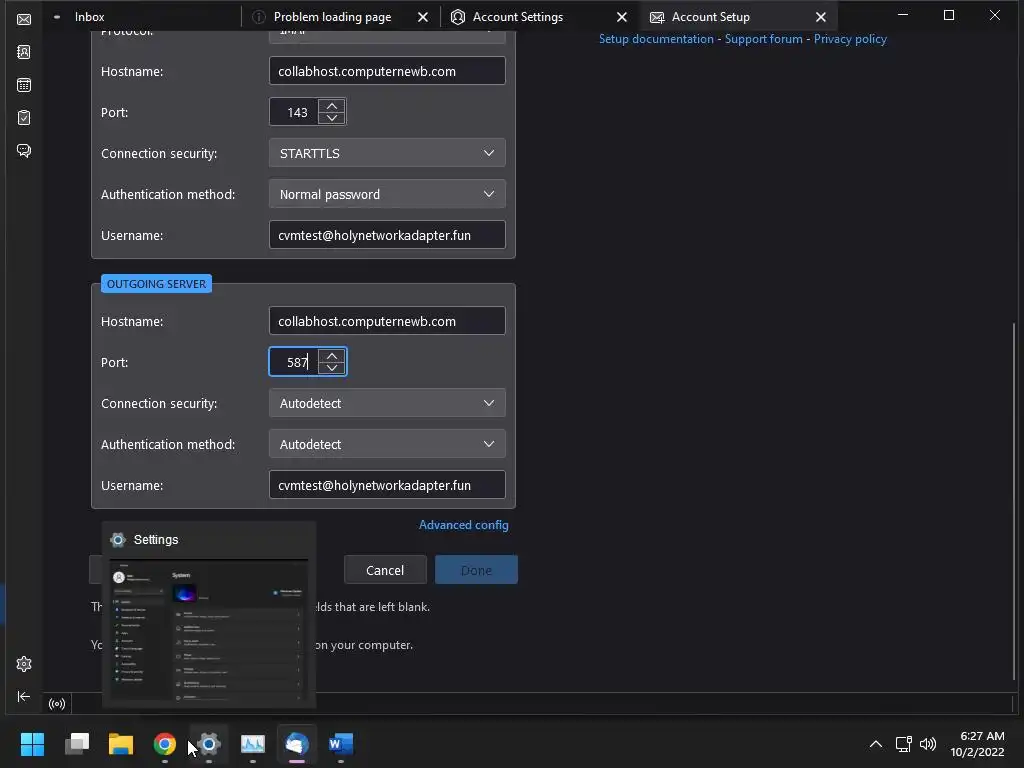This screenshot has width=1024, height=768.
Task: Increase outgoing port 587 with up arrow
Action: pos(332,356)
